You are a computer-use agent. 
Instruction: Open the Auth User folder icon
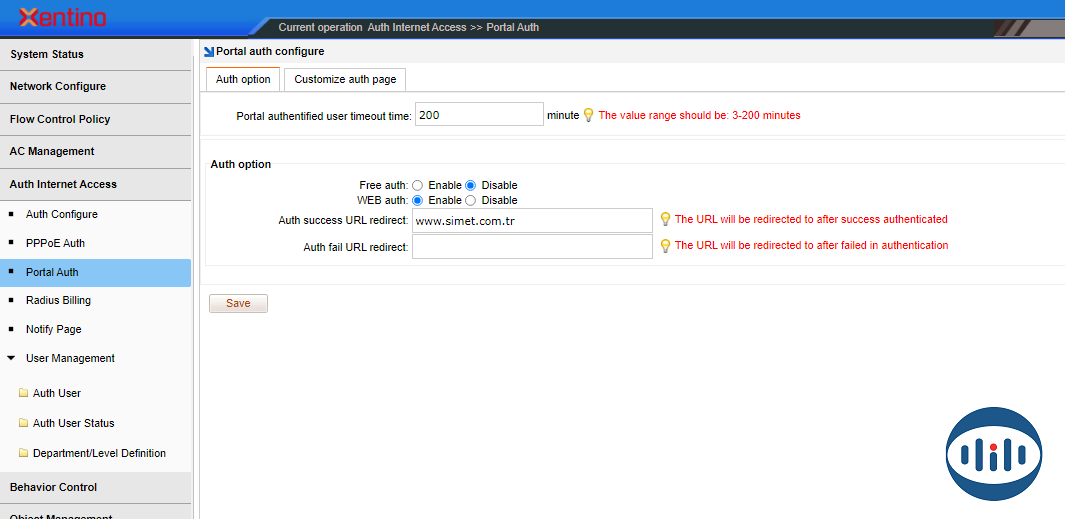(23, 393)
